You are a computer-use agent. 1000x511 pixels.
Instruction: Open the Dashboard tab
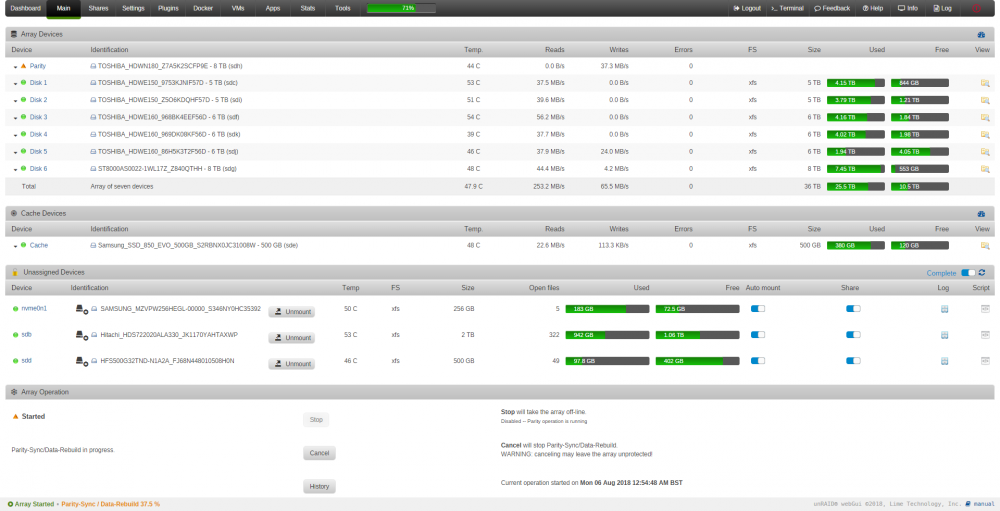coord(26,8)
